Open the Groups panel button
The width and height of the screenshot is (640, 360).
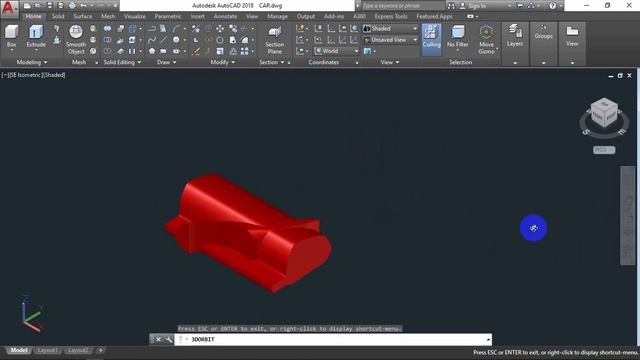(x=543, y=32)
